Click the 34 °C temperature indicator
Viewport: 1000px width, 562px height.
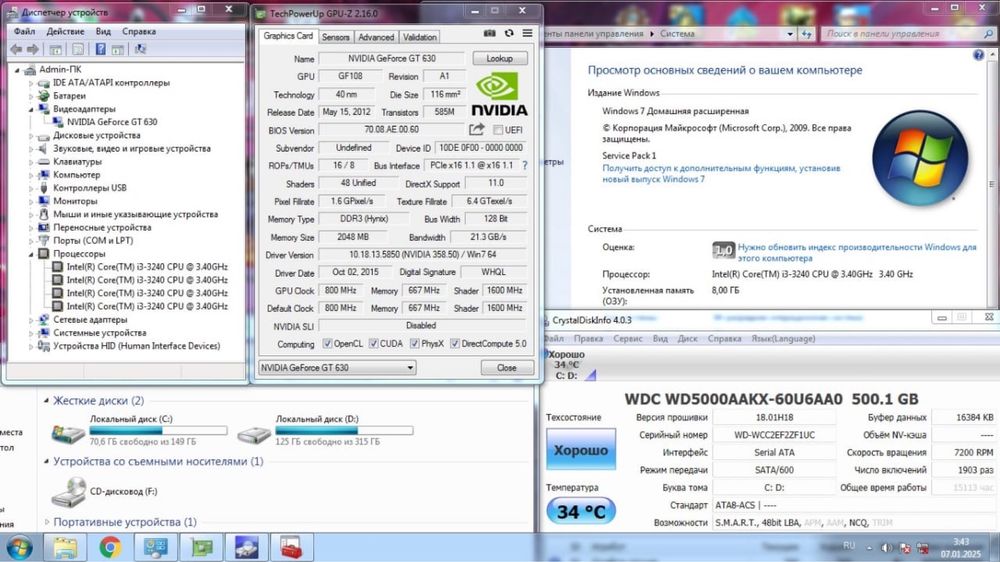[x=581, y=511]
